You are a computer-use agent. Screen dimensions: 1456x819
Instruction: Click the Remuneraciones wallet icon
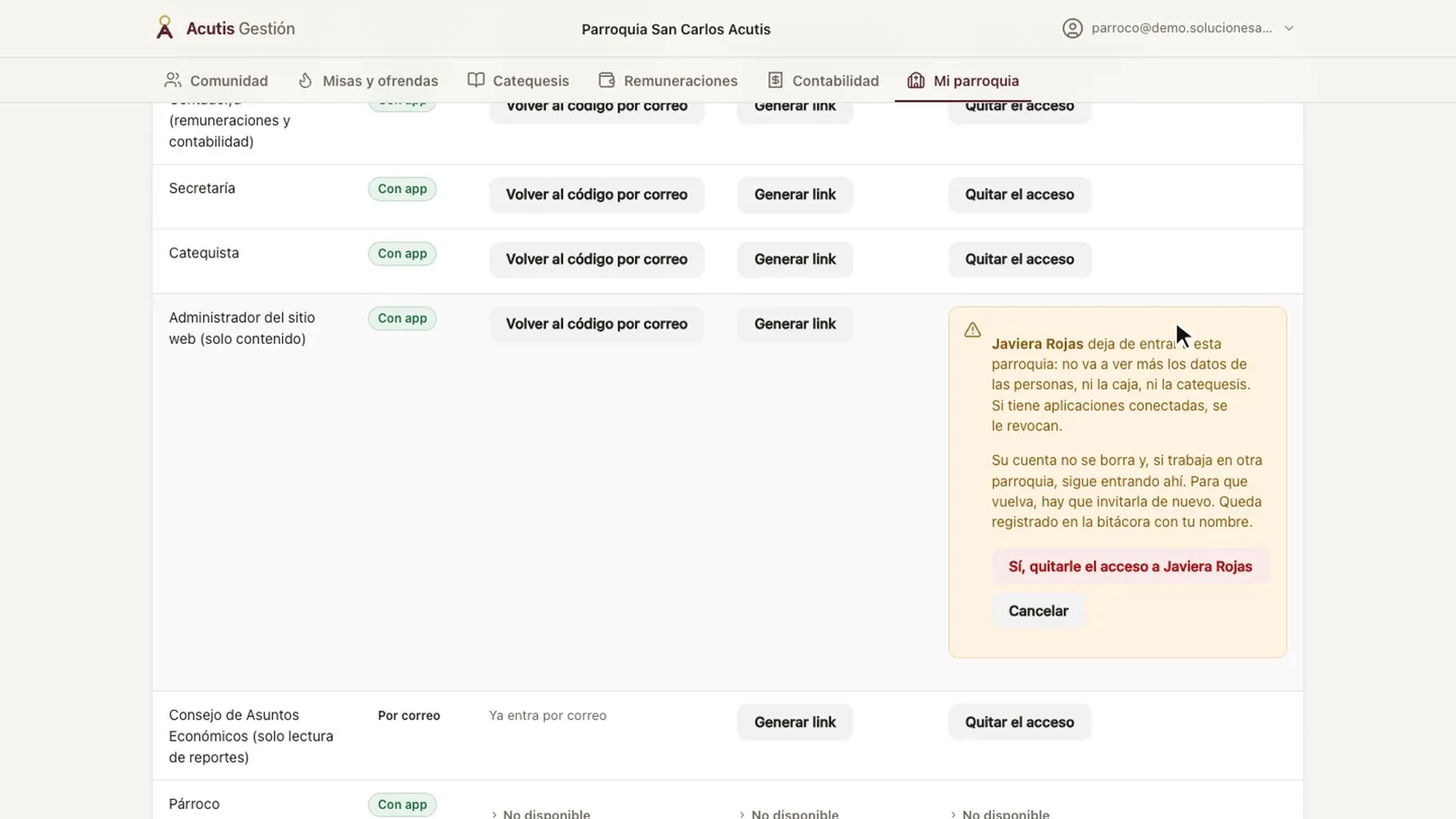pyautogui.click(x=607, y=80)
